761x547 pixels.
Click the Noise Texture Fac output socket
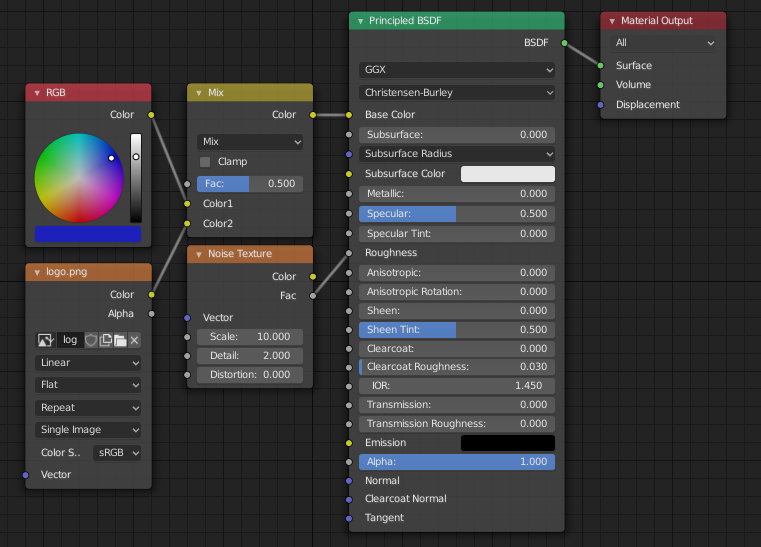[313, 296]
